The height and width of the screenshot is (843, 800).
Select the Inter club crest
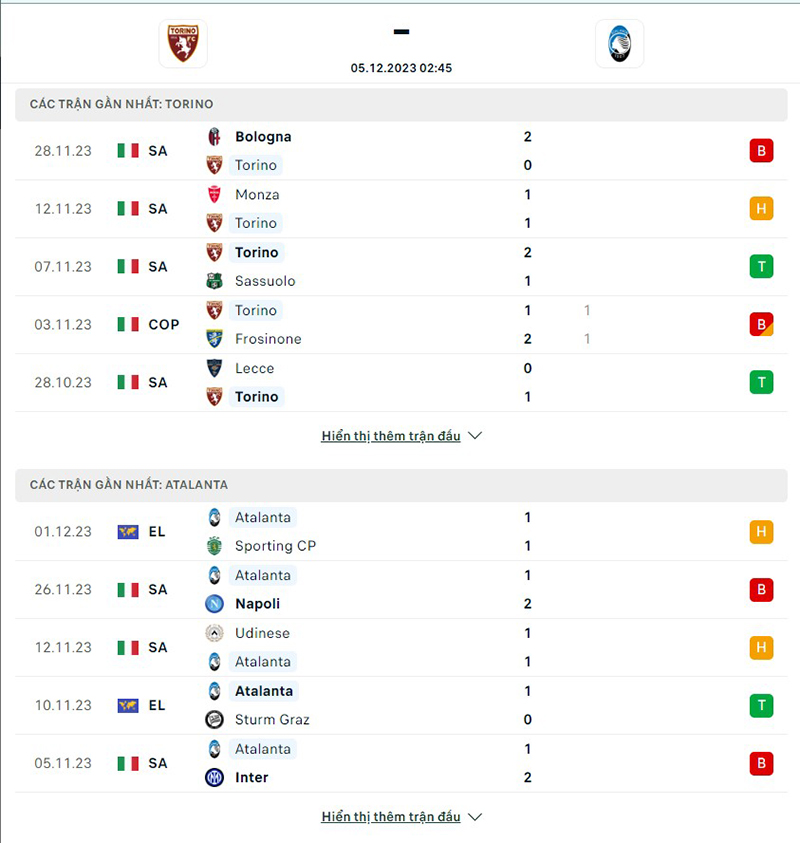click(213, 777)
